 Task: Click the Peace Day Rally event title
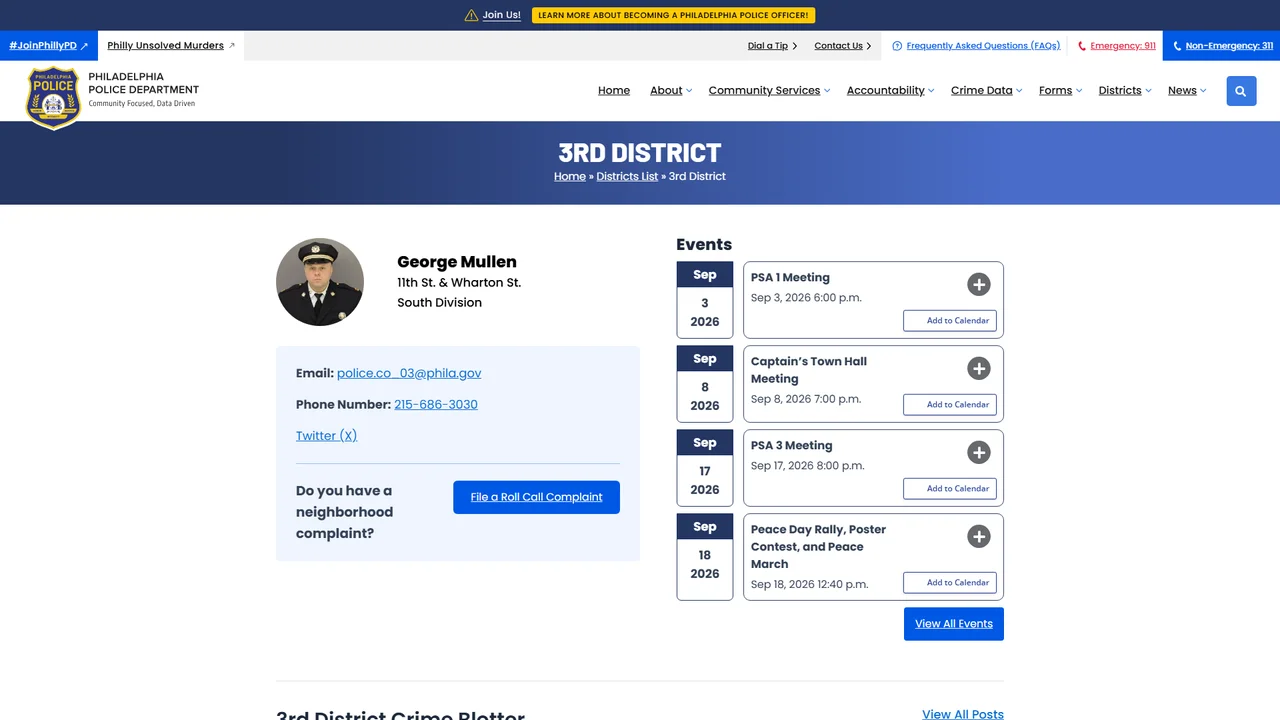coord(818,546)
